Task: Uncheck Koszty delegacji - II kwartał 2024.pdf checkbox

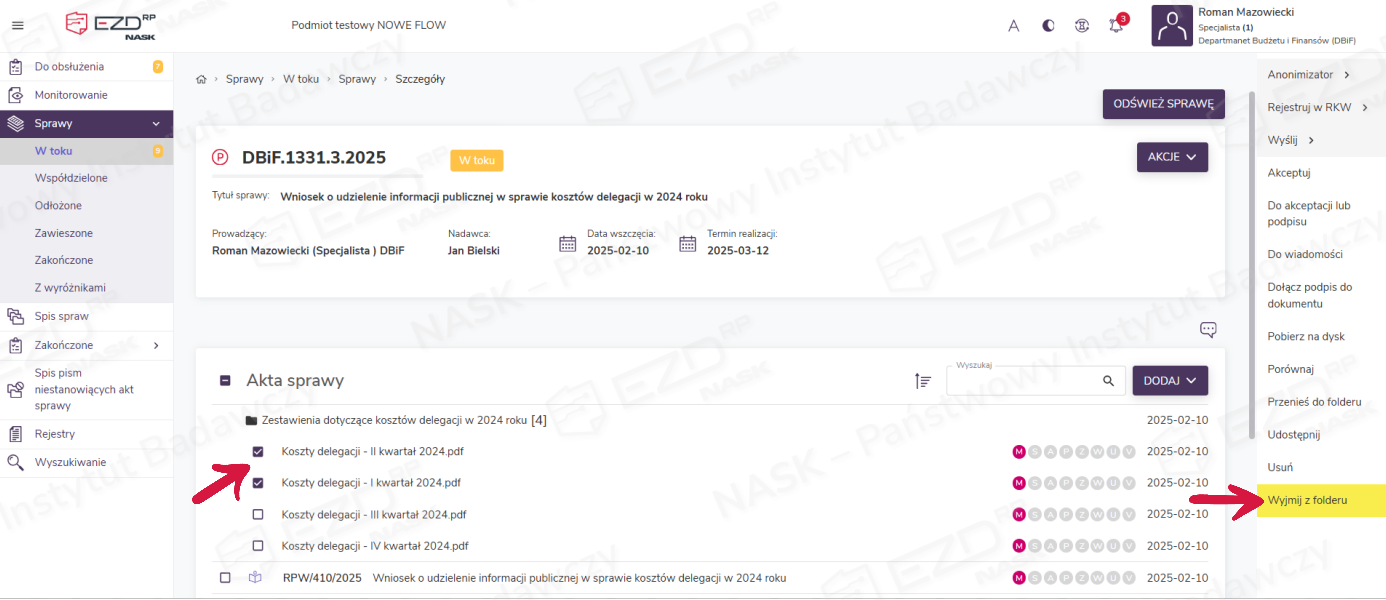Action: click(x=258, y=452)
